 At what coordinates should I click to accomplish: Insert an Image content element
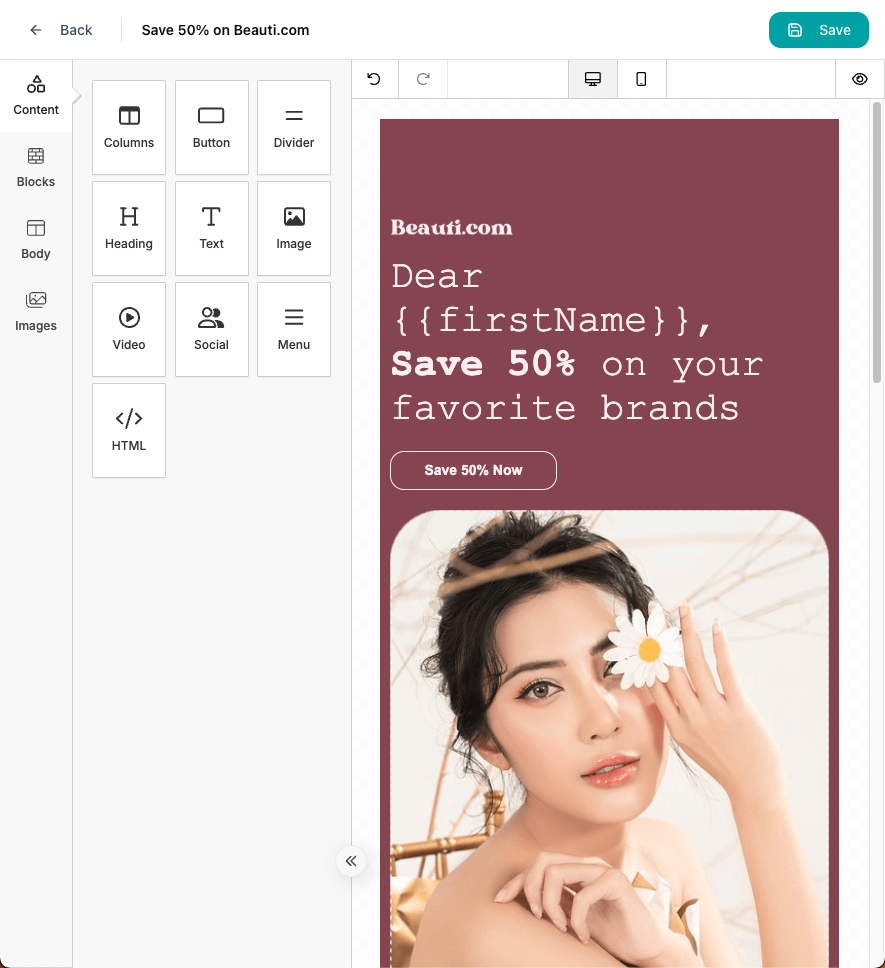pyautogui.click(x=294, y=228)
